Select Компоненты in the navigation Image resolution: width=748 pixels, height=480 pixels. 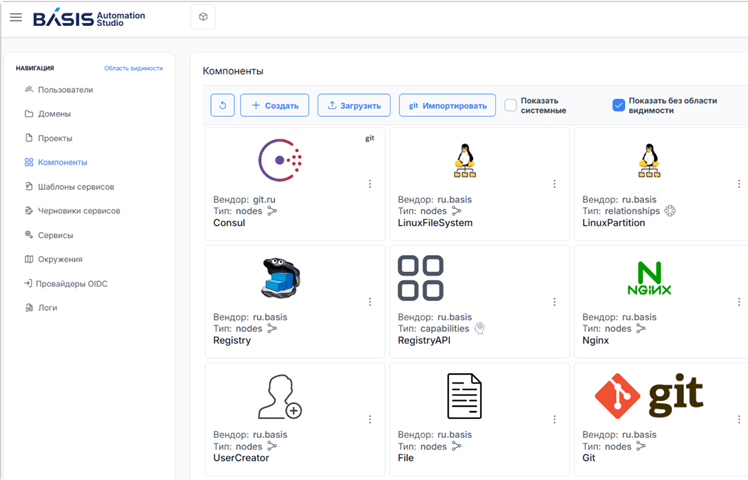click(x=56, y=162)
